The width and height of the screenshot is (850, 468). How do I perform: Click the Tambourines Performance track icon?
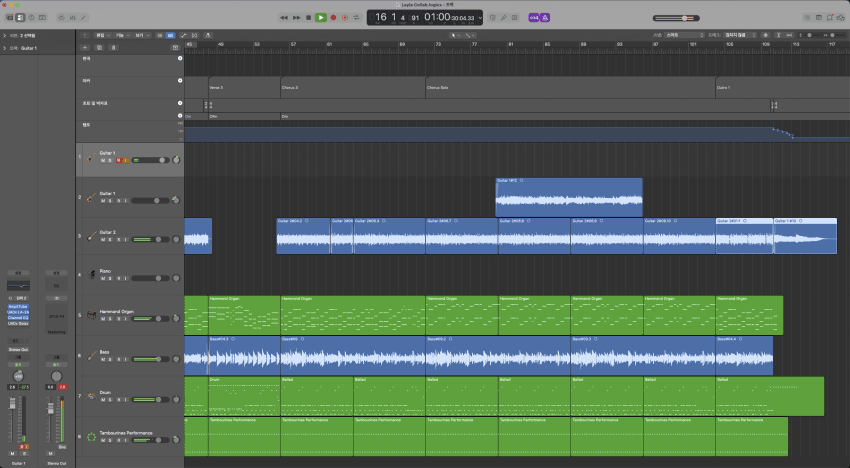pos(91,436)
